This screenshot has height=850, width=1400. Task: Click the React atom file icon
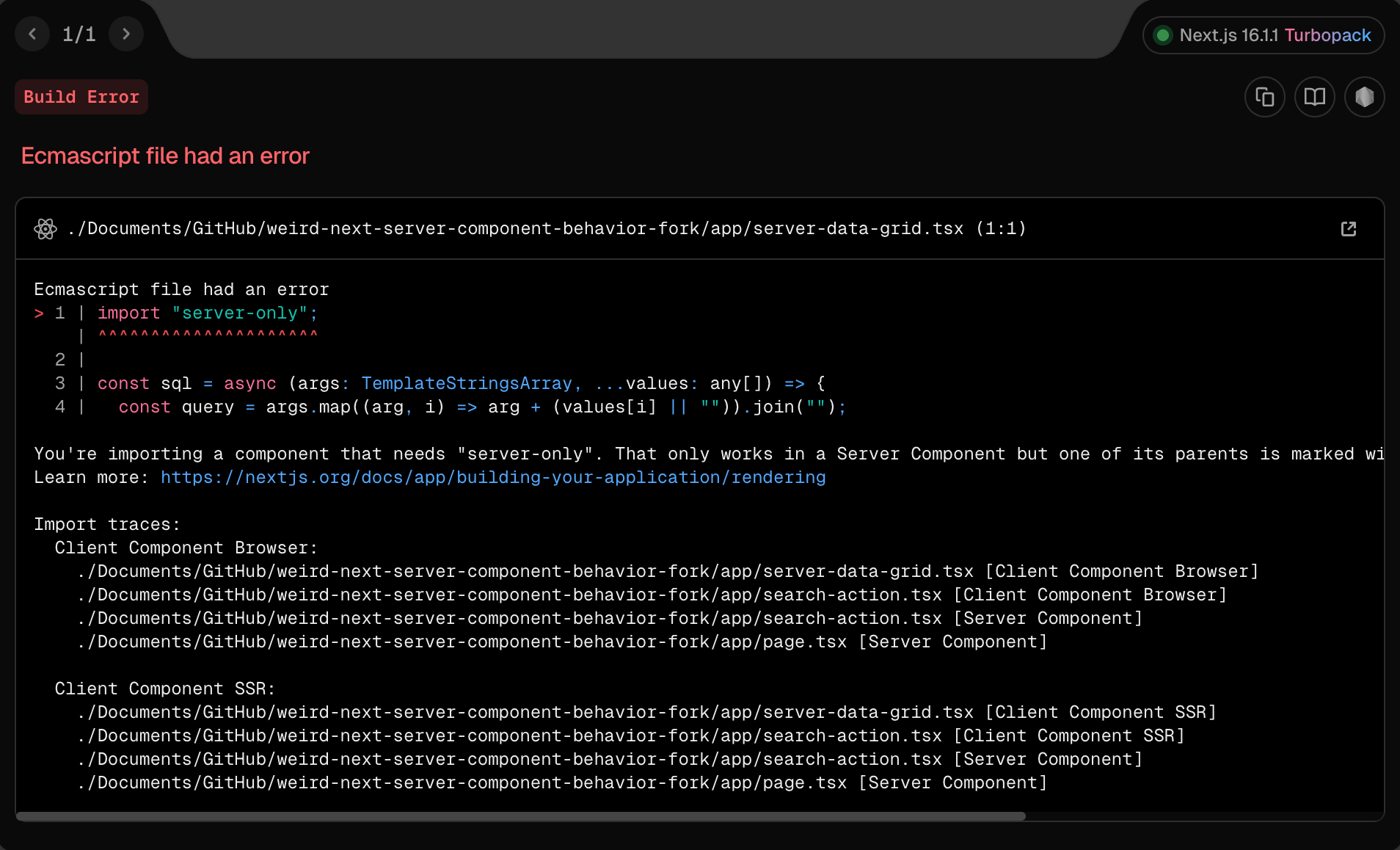[x=45, y=229]
